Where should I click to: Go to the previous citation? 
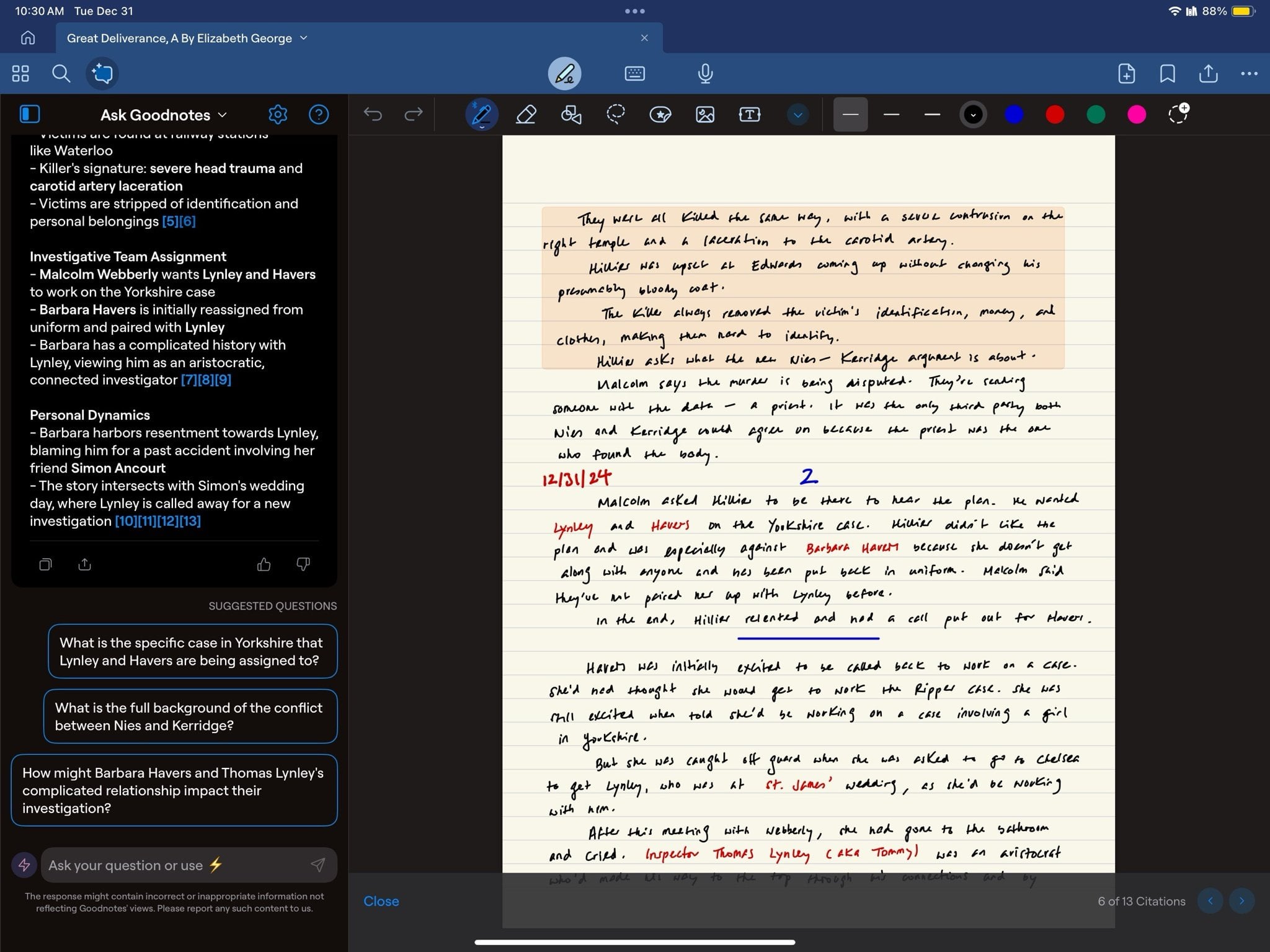coord(1210,901)
